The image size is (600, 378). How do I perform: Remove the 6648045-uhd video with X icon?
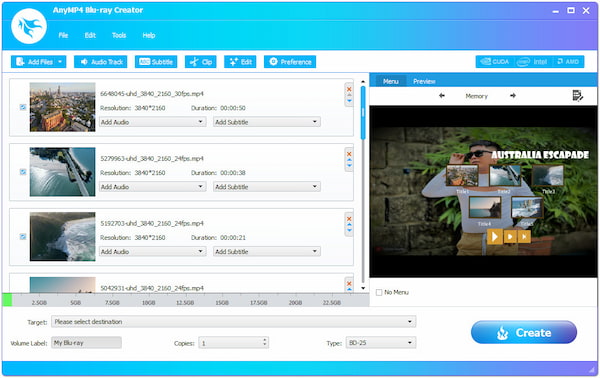349,89
